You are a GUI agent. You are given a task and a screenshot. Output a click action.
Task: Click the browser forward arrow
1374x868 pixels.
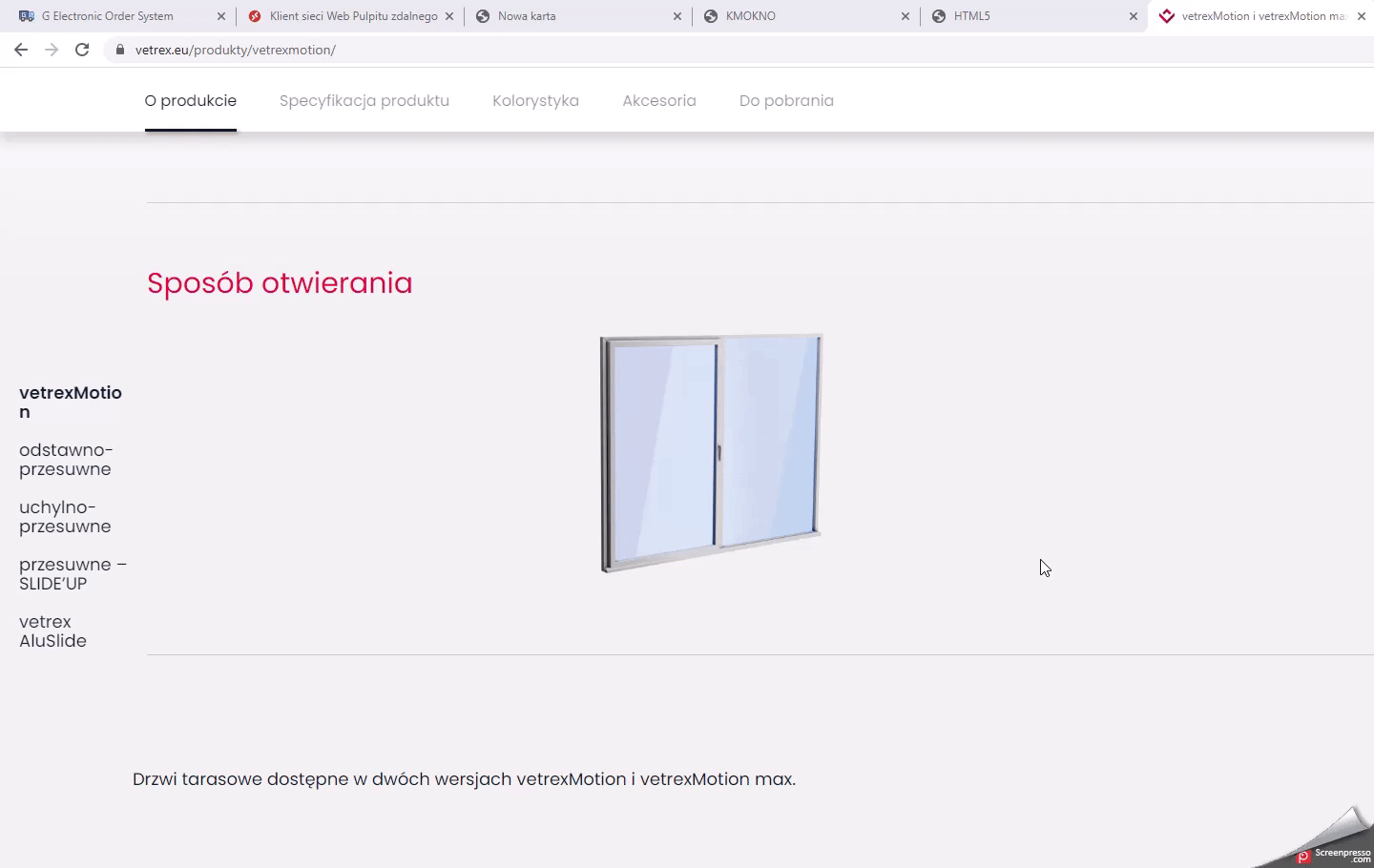(52, 50)
